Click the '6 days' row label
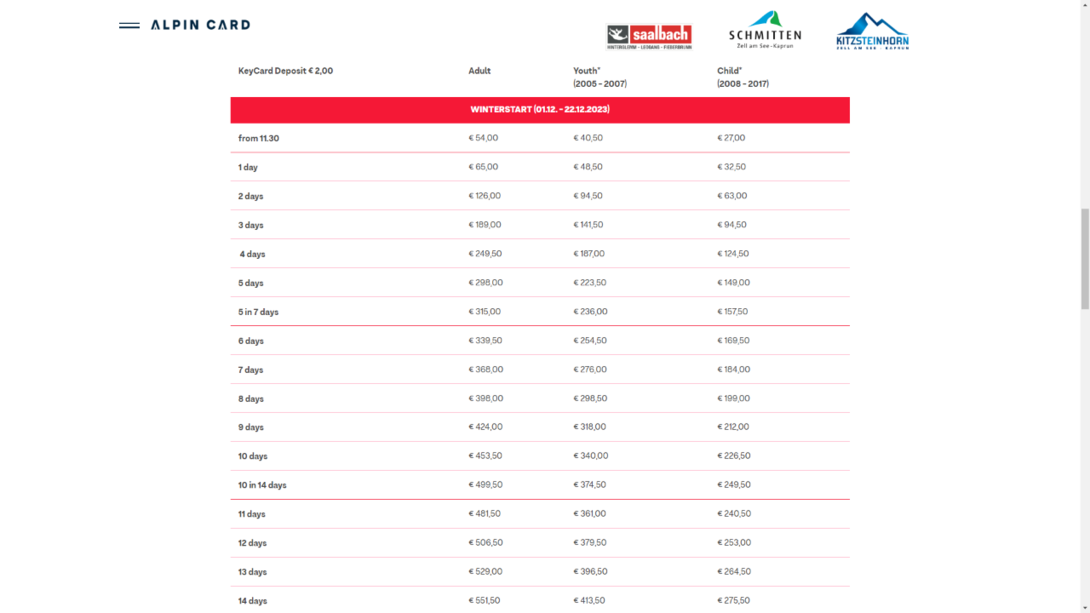Screen dimensions: 1090x613 pyautogui.click(x=251, y=341)
